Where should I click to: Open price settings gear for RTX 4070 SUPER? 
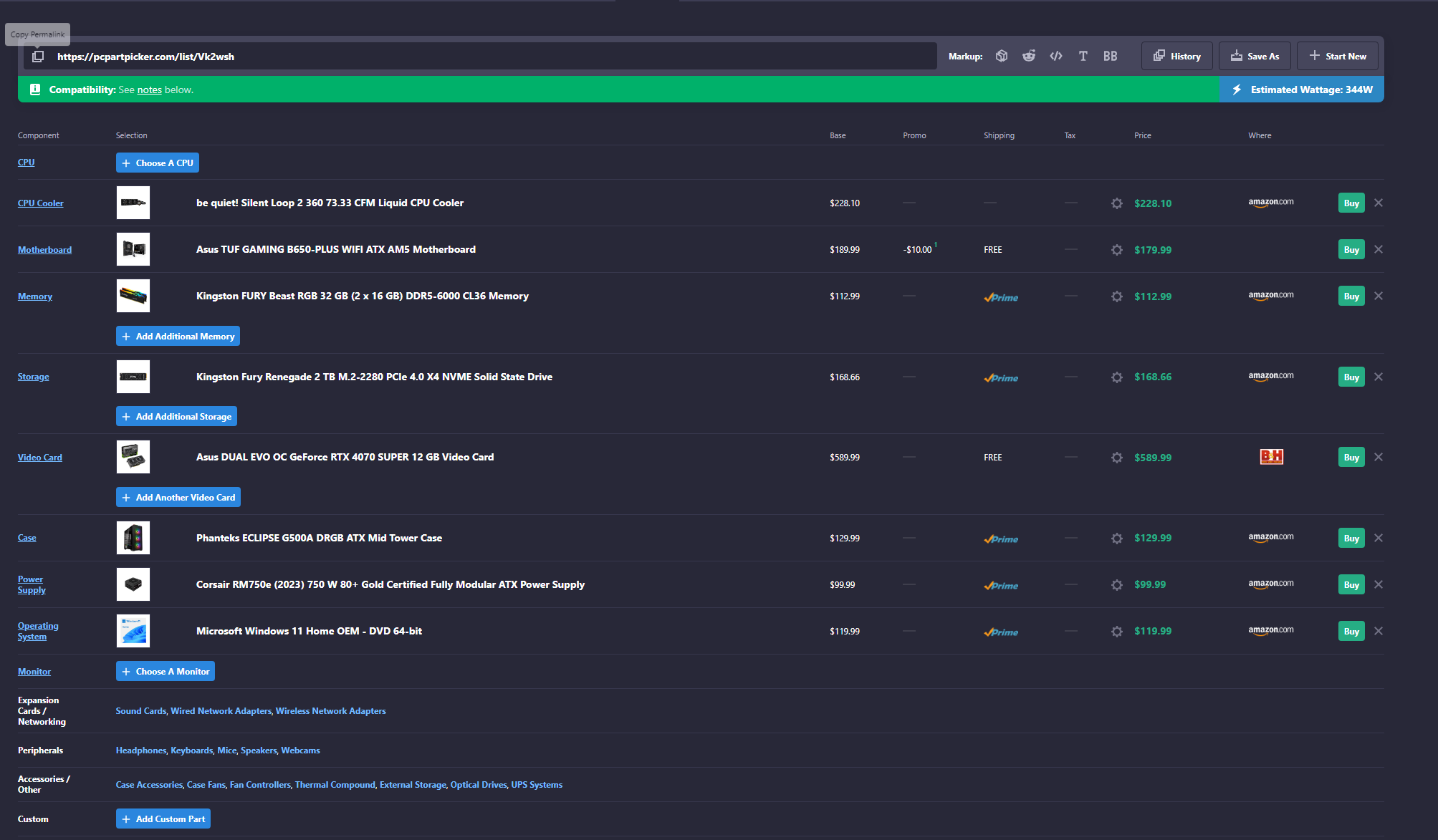(x=1117, y=458)
